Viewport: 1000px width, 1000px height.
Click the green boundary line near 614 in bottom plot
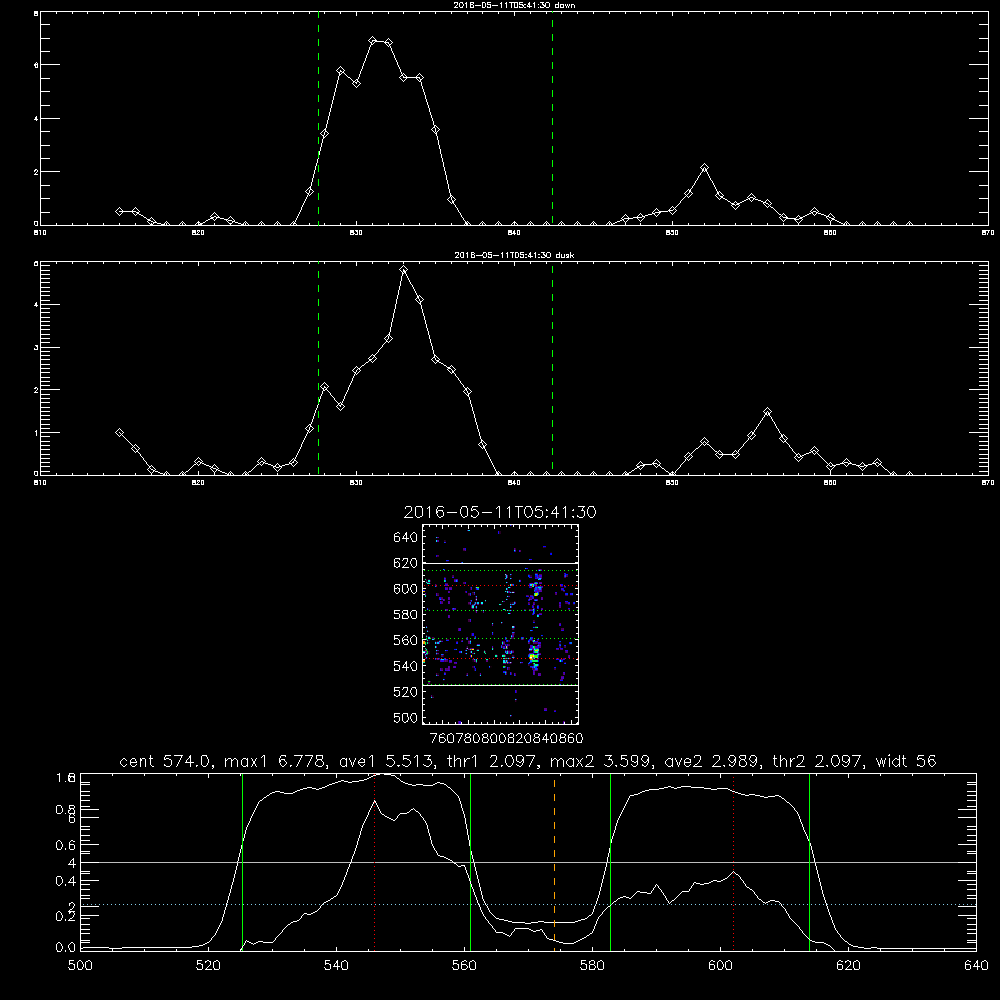click(x=809, y=861)
